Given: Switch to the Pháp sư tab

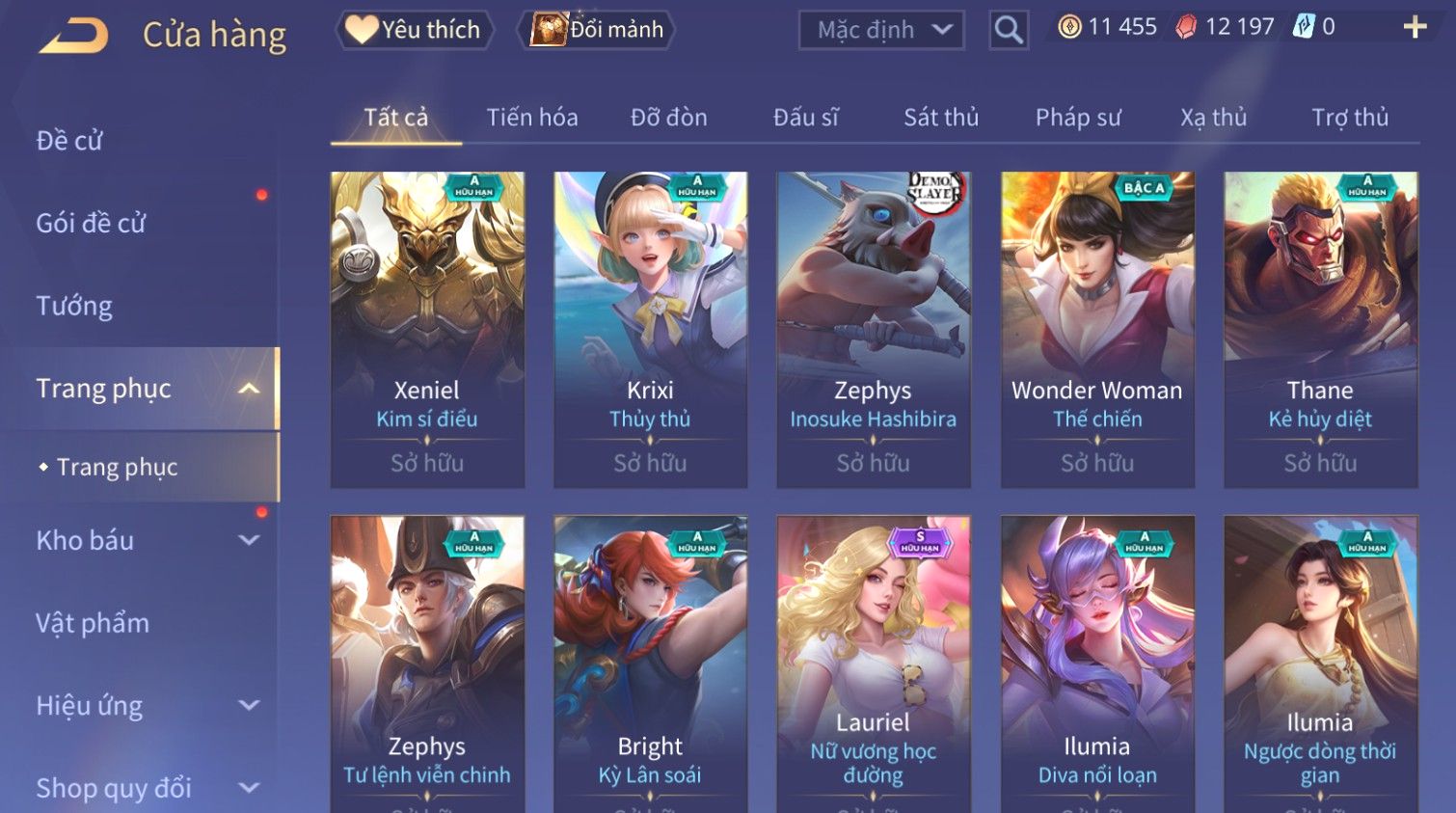Looking at the screenshot, I should (x=1078, y=118).
